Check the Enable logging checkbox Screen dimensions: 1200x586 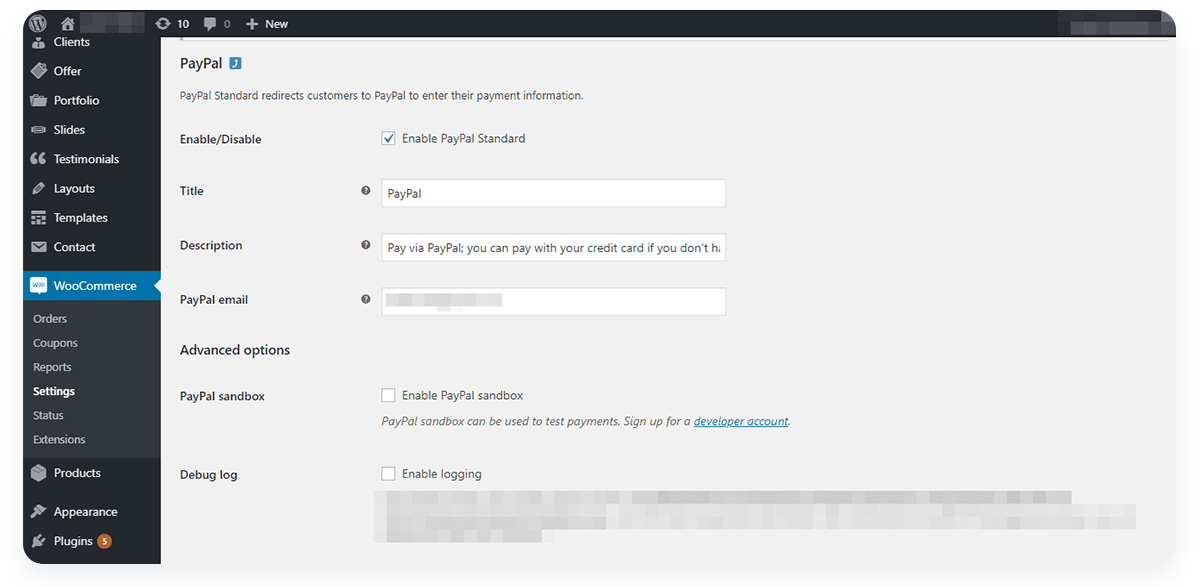pyautogui.click(x=389, y=474)
